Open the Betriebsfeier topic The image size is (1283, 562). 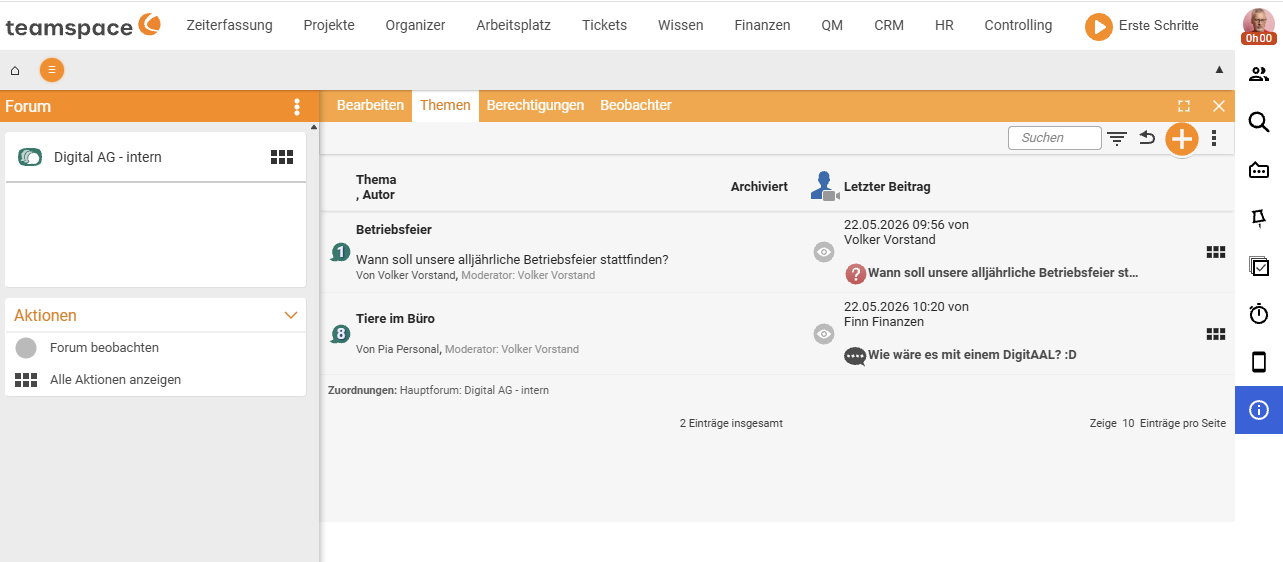394,230
